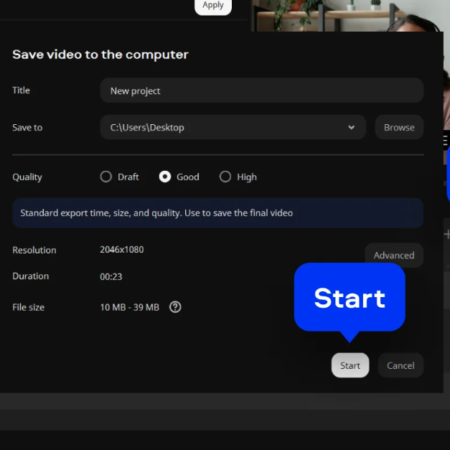Image resolution: width=450 pixels, height=450 pixels.
Task: Click the 'Standard export time' description banner
Action: pos(218,213)
